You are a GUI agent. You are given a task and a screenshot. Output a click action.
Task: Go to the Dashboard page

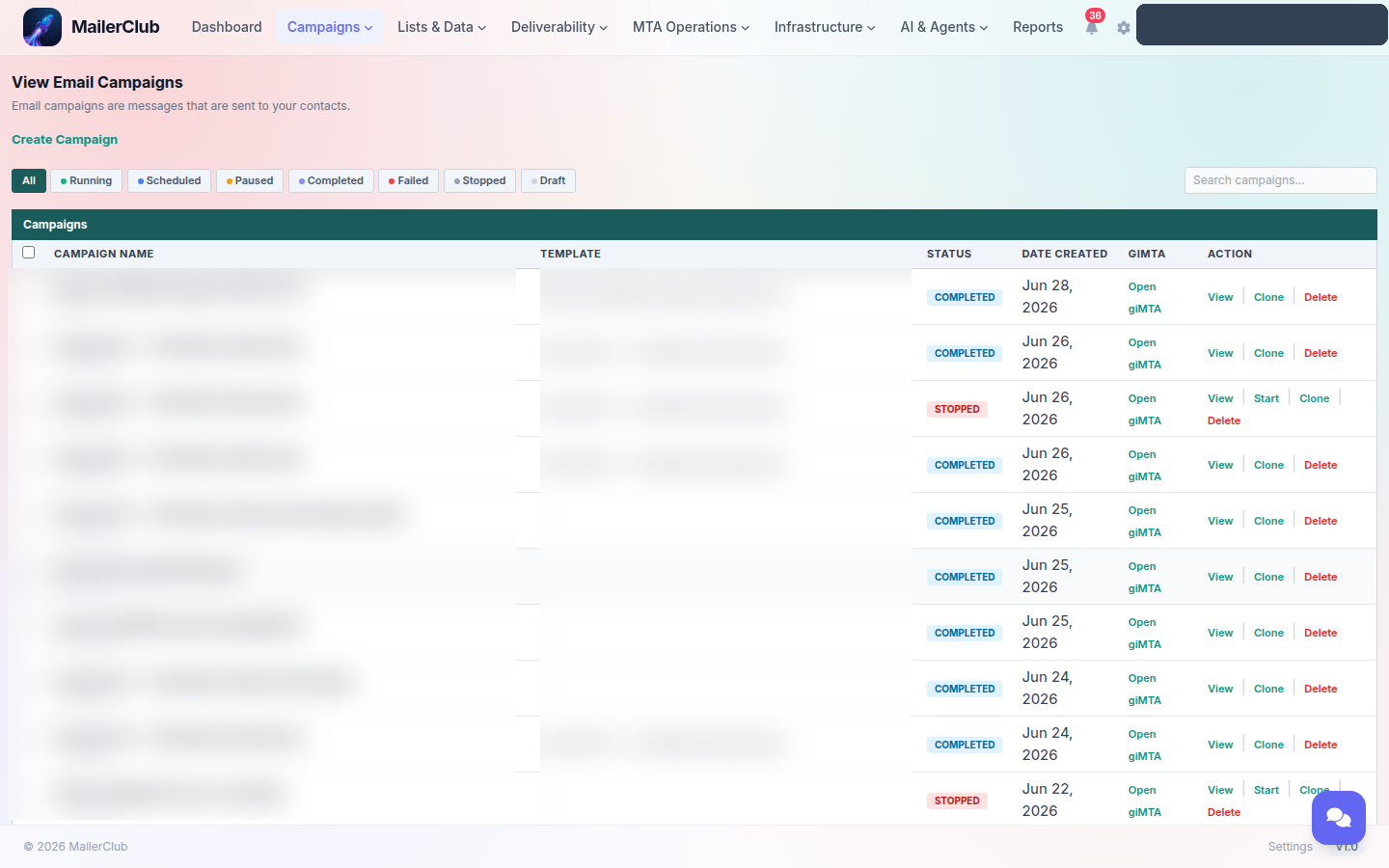tap(227, 27)
